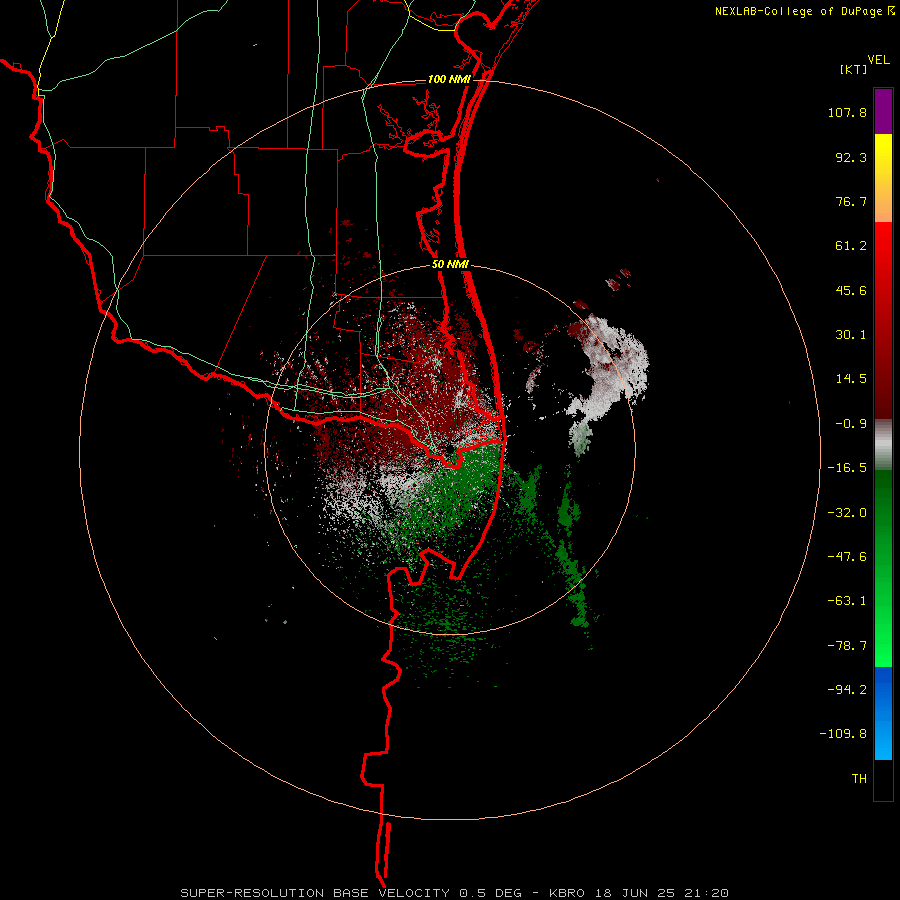The image size is (900, 900).
Task: Click the TH label in the legend
Action: [859, 779]
